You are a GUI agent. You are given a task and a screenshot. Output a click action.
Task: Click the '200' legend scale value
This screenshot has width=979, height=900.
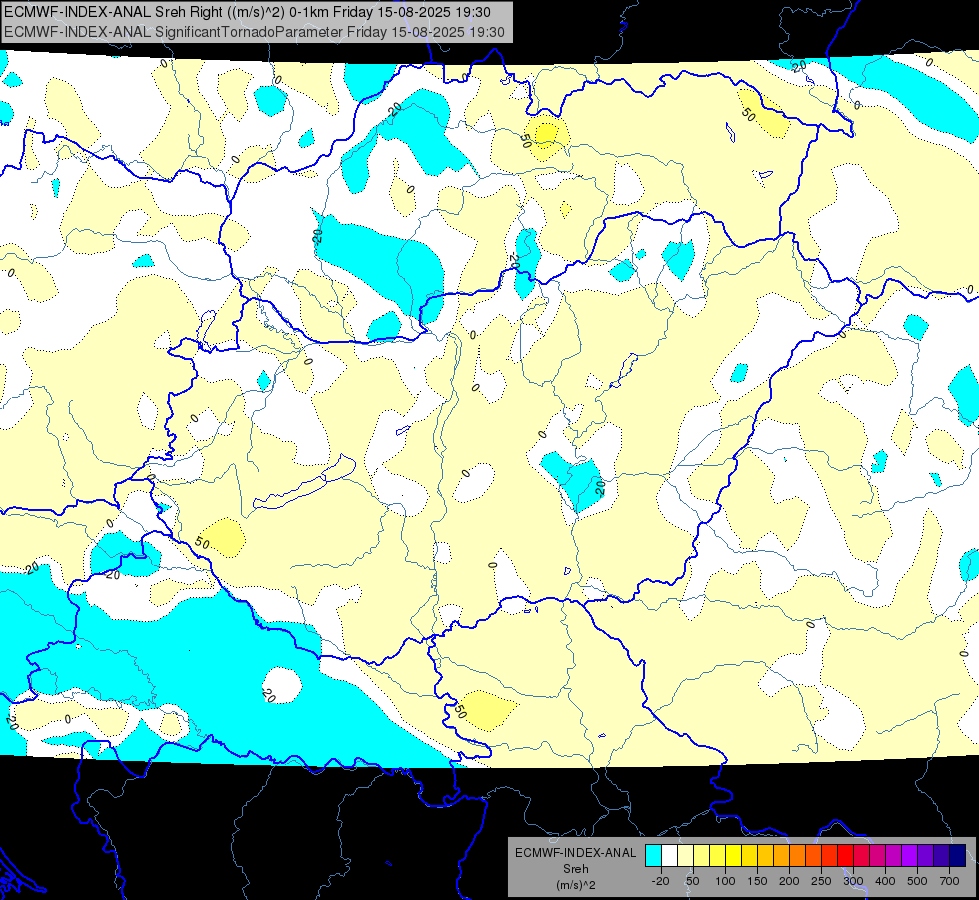(789, 881)
